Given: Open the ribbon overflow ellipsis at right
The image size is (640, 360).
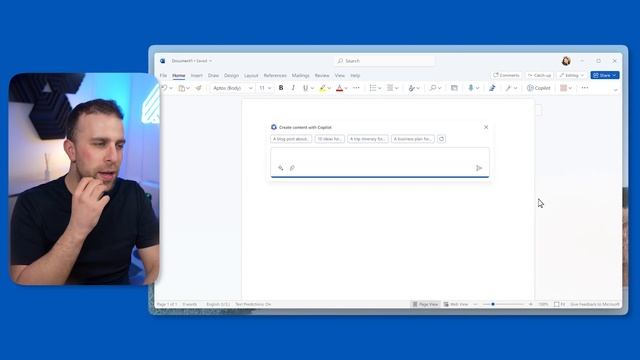Looking at the screenshot, I should tap(584, 88).
